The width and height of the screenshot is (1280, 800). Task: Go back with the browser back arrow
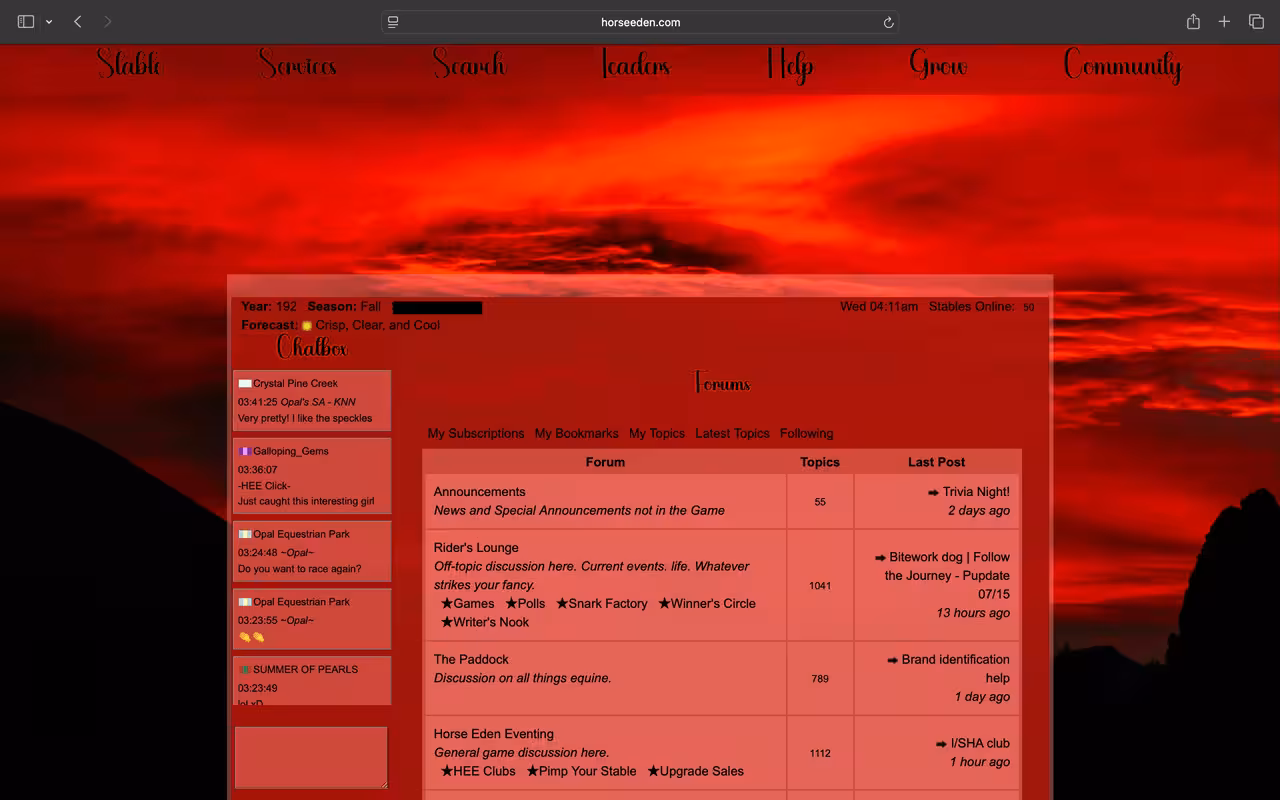click(78, 22)
